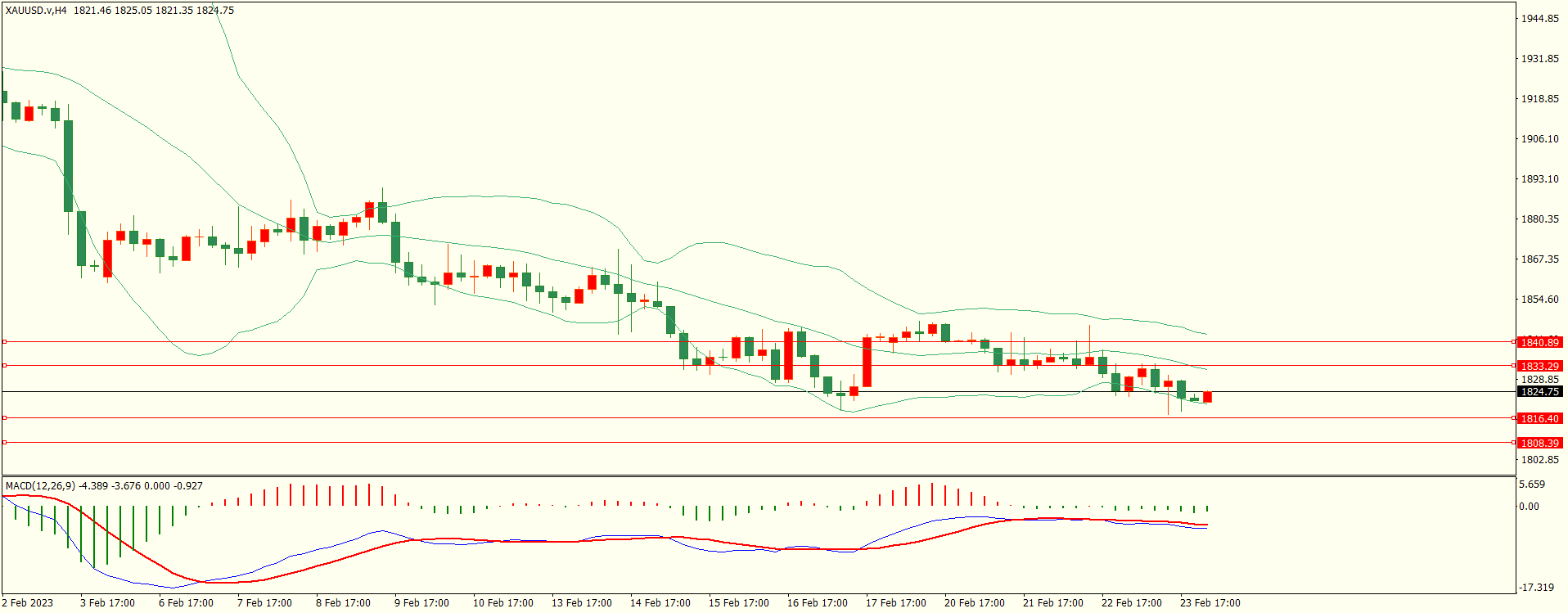Click the 21 Feb 17:00 time label
Image resolution: width=1568 pixels, height=613 pixels.
[x=1052, y=603]
